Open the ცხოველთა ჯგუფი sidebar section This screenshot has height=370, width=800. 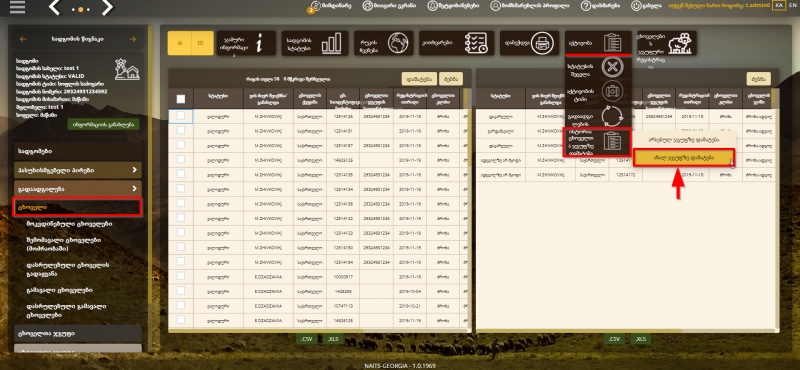[78, 334]
